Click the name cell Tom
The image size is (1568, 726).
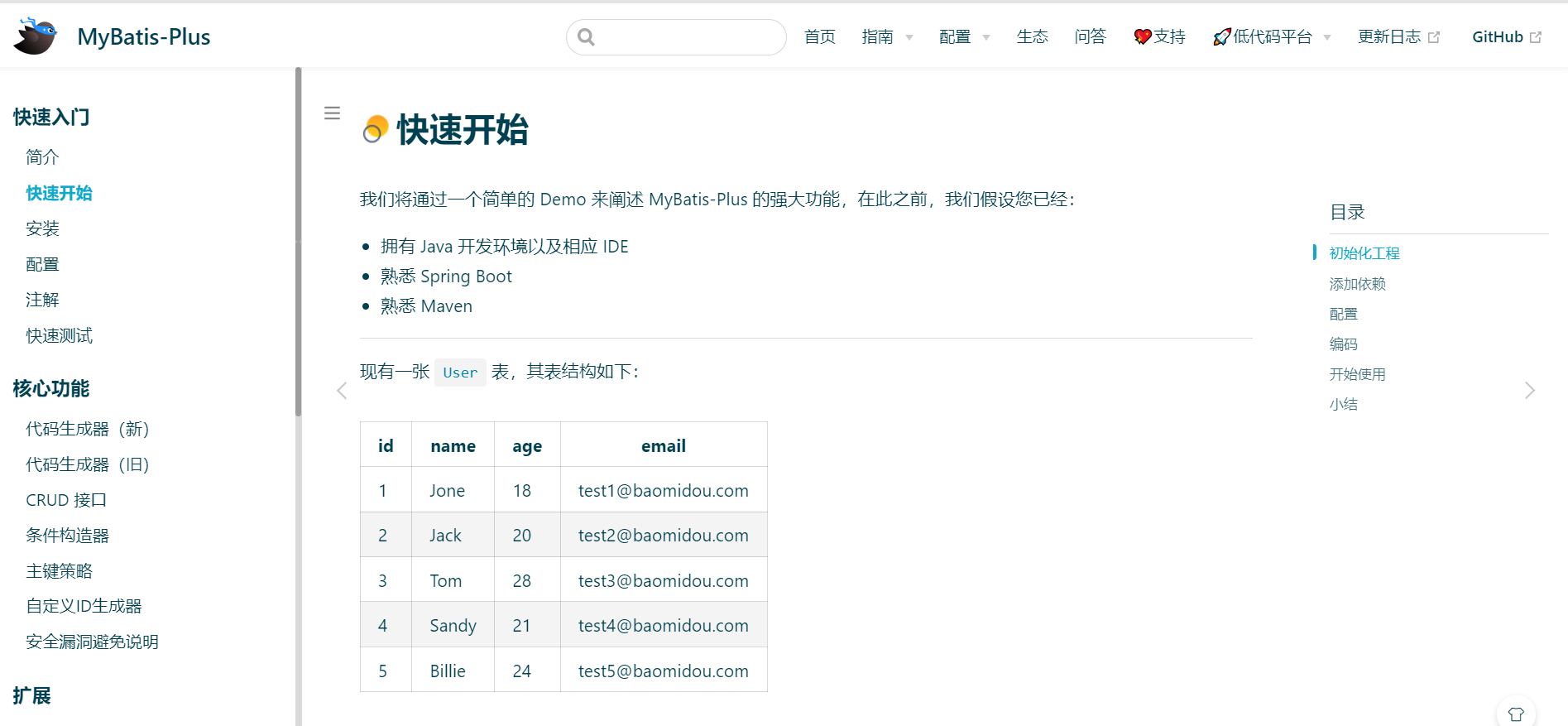(x=453, y=580)
